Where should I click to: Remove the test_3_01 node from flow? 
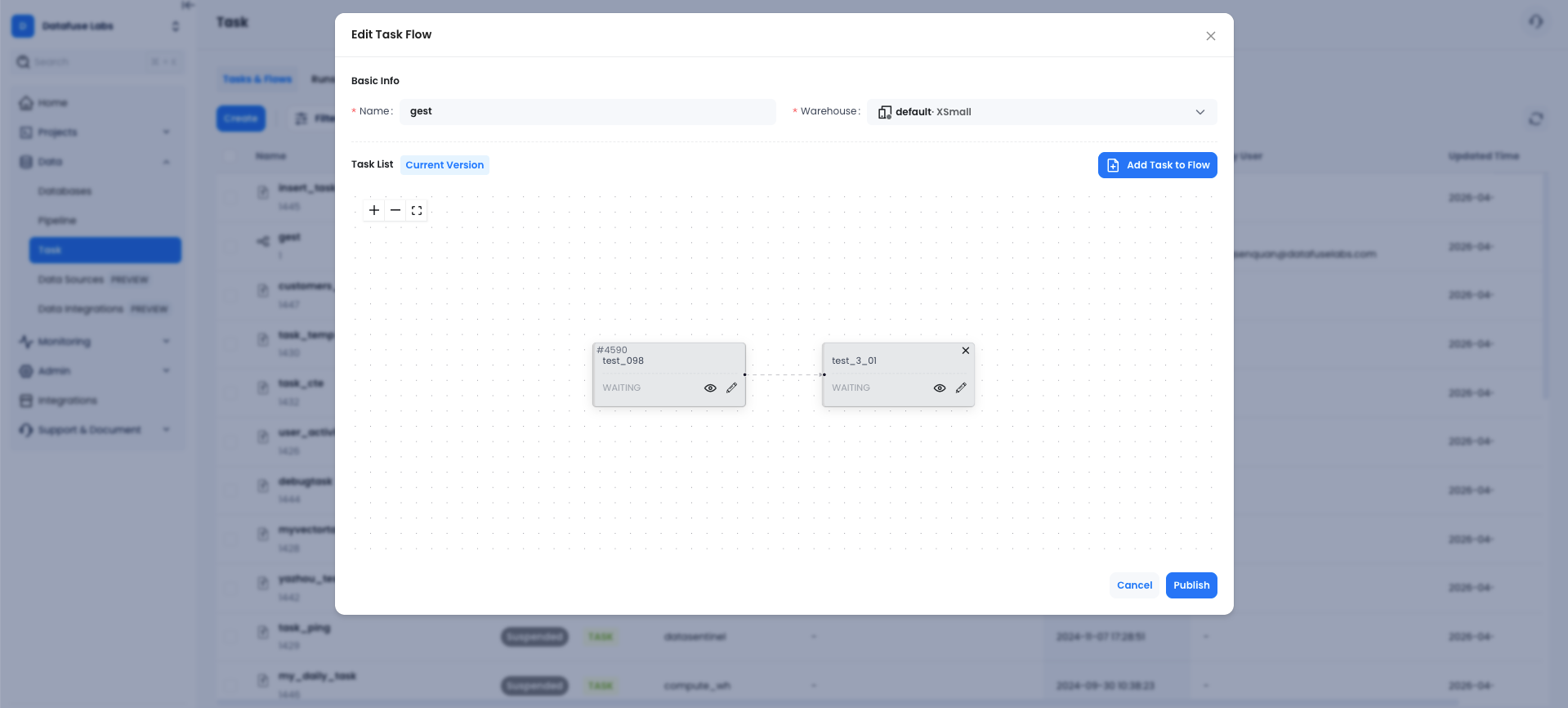tap(966, 351)
